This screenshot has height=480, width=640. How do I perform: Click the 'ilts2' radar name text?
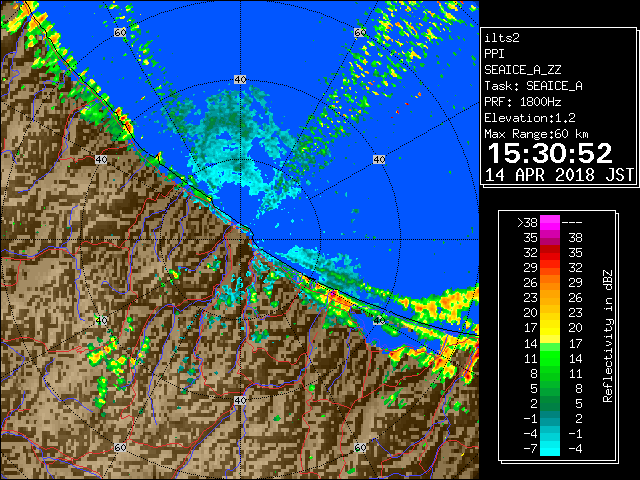(502, 38)
